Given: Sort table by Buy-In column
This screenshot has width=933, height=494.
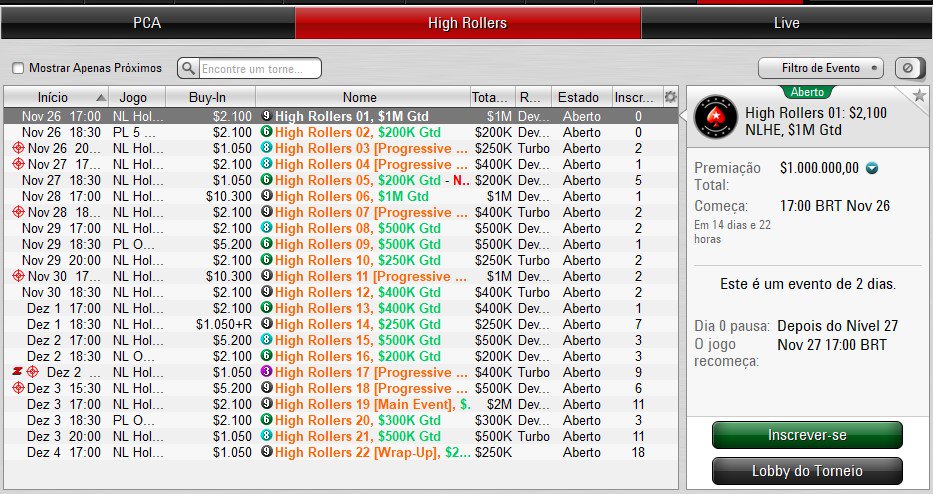Looking at the screenshot, I should pyautogui.click(x=211, y=97).
